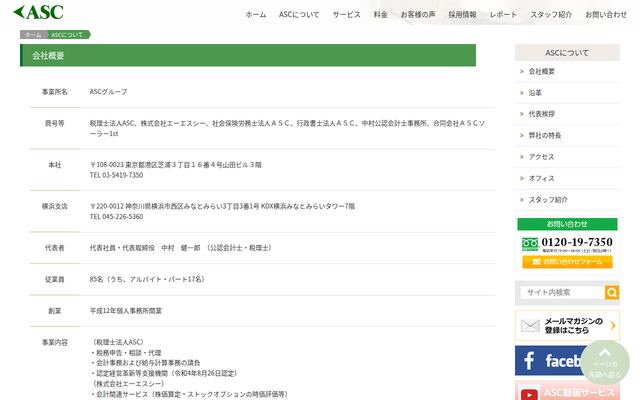
Task: Click the back-to-top arrow circle
Action: click(x=605, y=362)
